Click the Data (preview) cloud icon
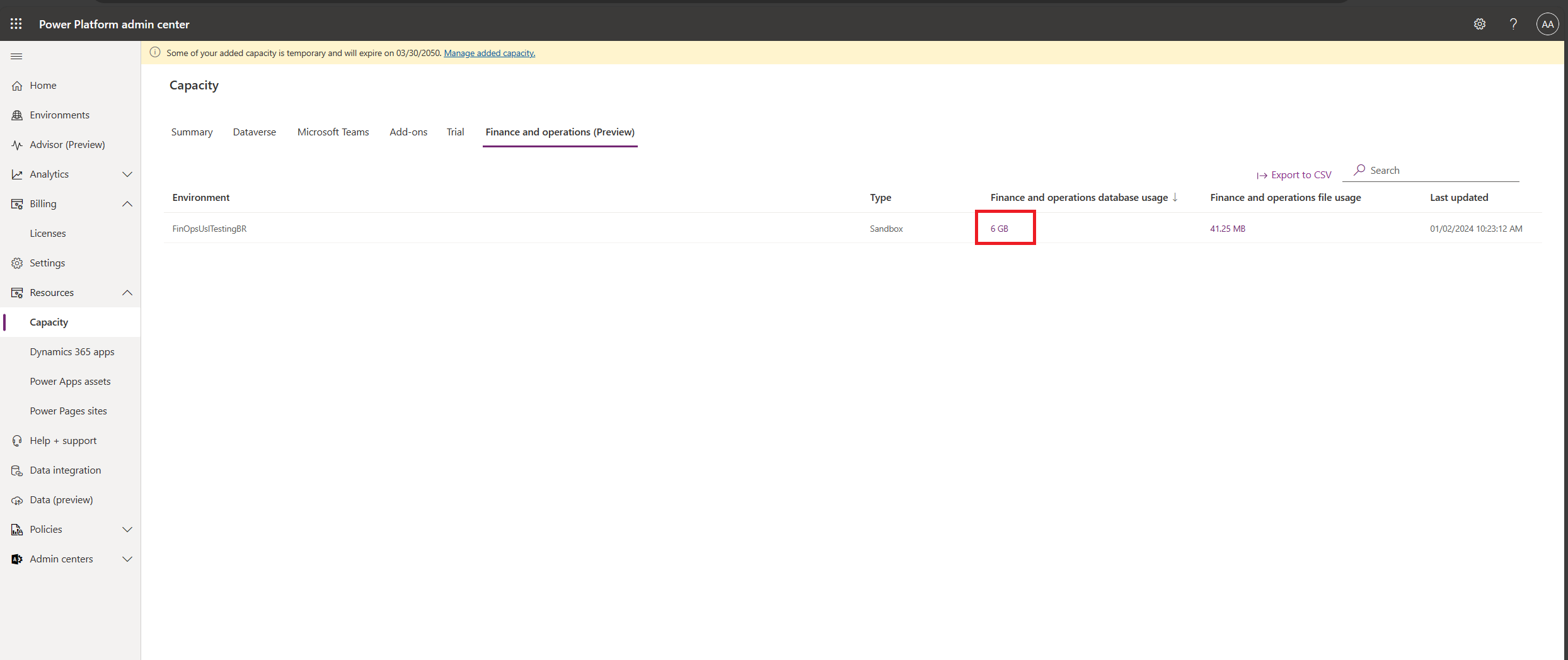The image size is (1568, 660). pos(17,500)
